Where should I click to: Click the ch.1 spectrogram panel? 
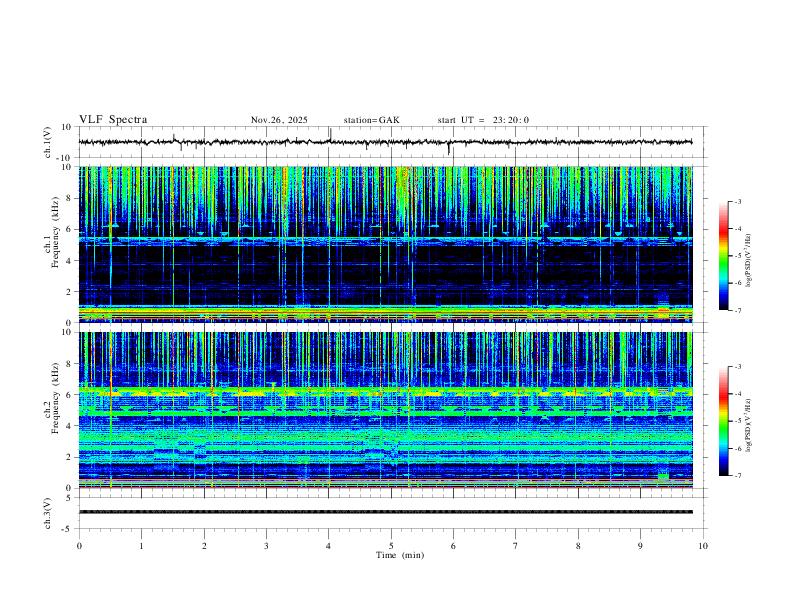(385, 244)
